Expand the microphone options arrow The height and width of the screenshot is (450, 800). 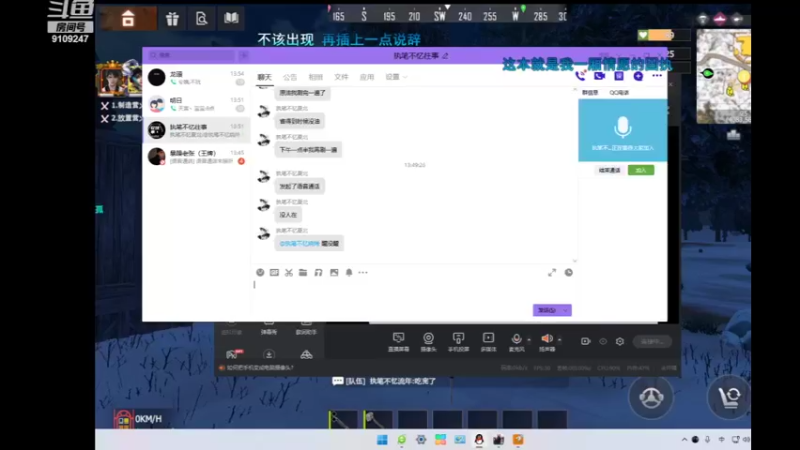529,339
